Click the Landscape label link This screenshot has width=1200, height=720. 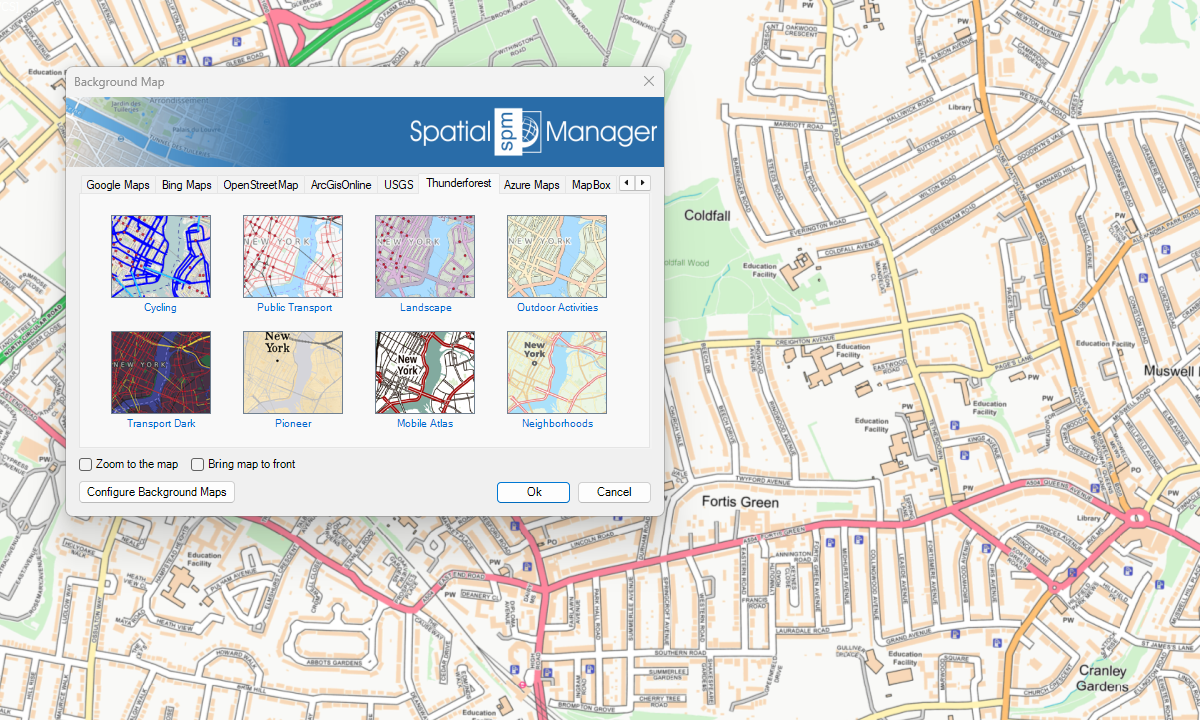coord(425,308)
